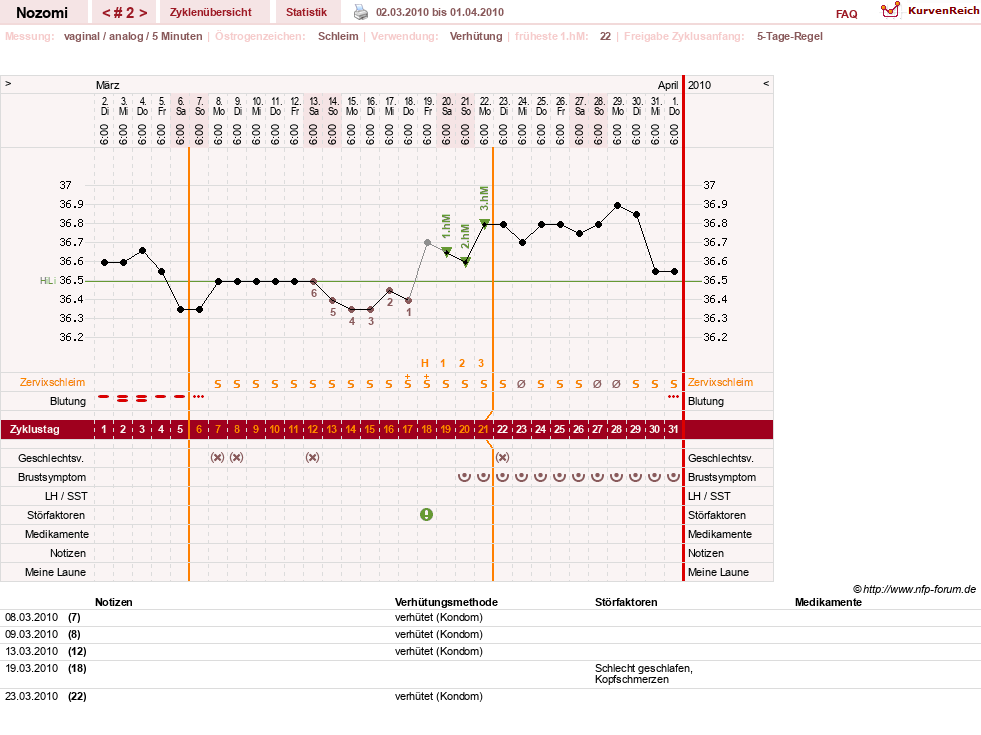This screenshot has width=981, height=735.
Task: Click the Geschlechtsv. mark on cycle day 8
Action: (x=236, y=457)
